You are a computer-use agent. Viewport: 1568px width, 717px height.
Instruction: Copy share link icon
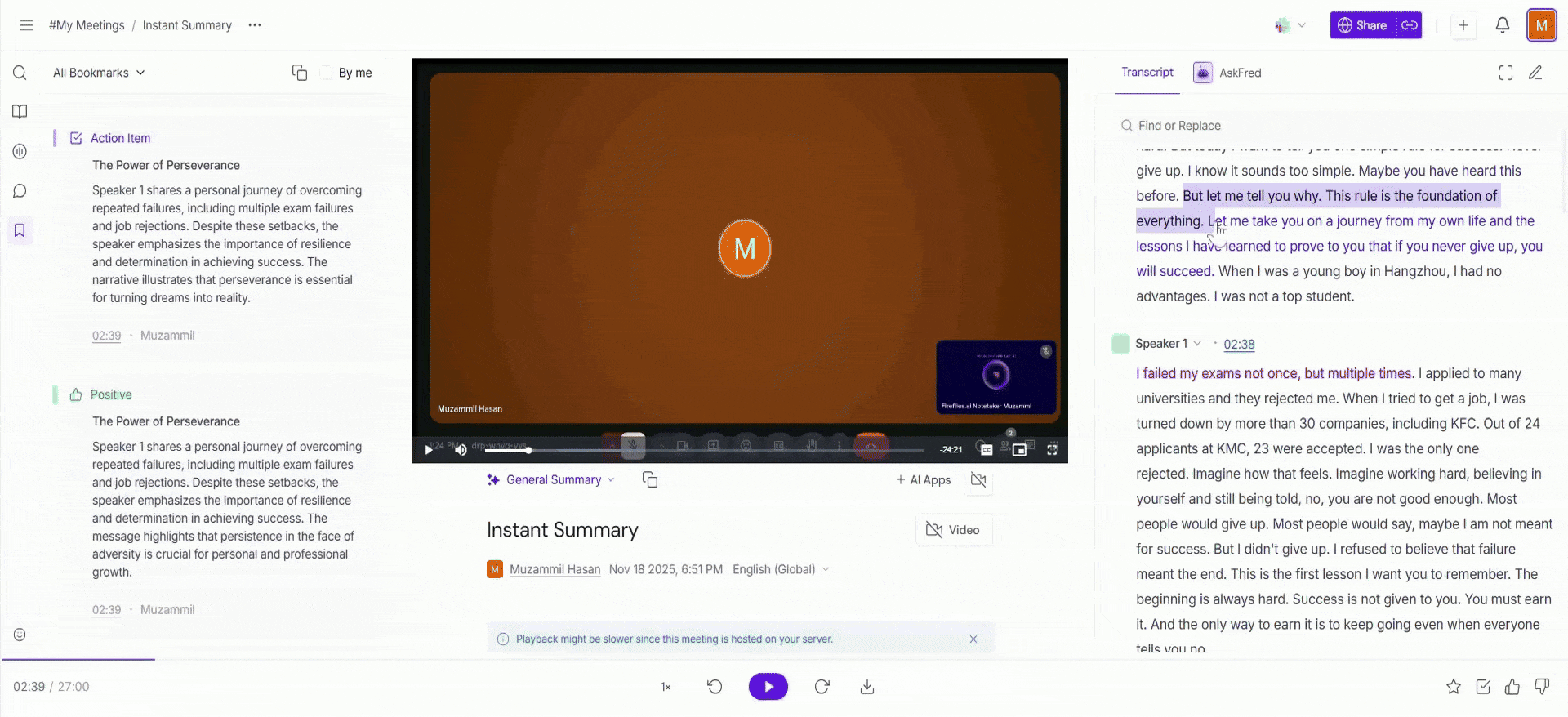(x=1410, y=25)
